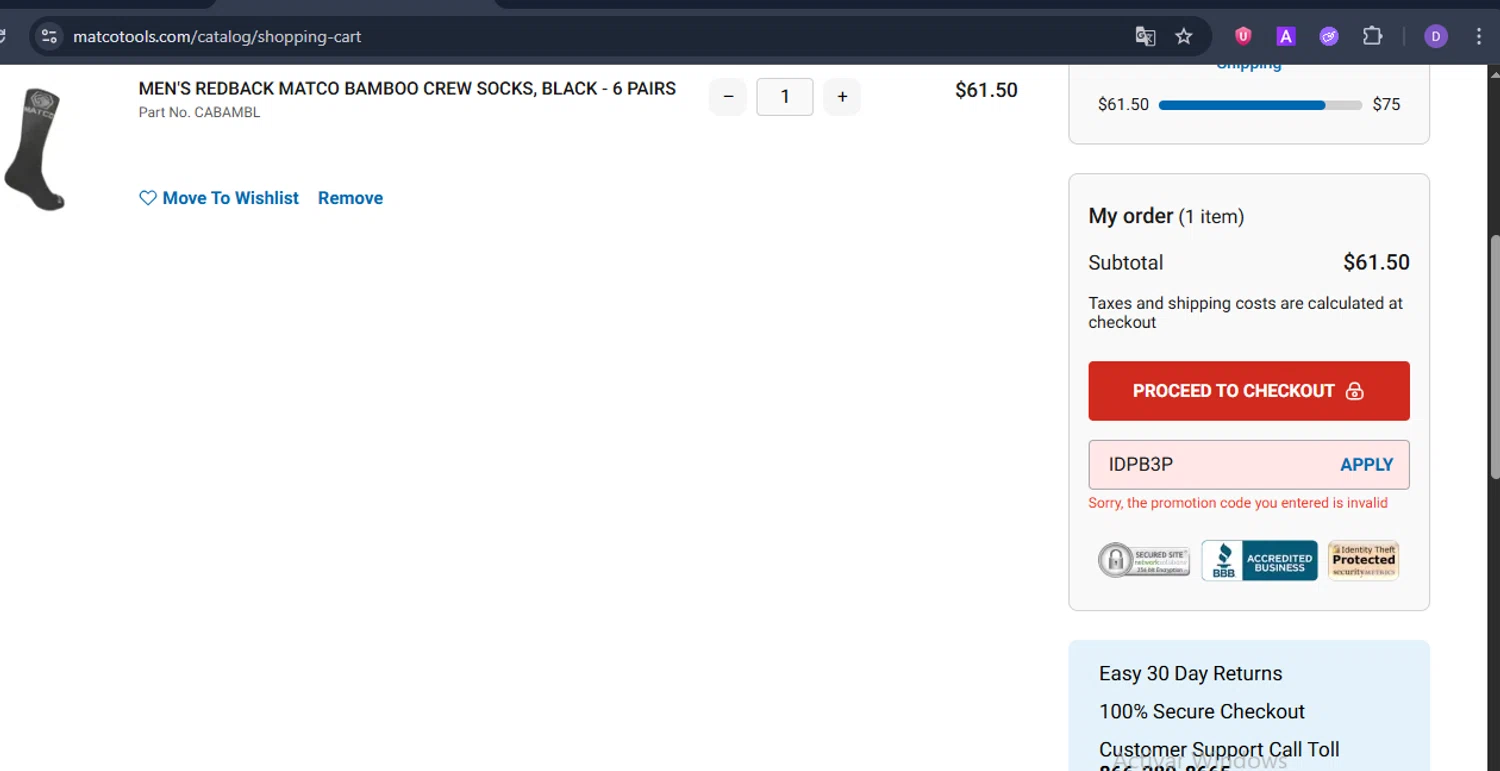This screenshot has height=771, width=1500.
Task: Open the Men's Redback Bamboo Crew Socks title
Action: 407,89
